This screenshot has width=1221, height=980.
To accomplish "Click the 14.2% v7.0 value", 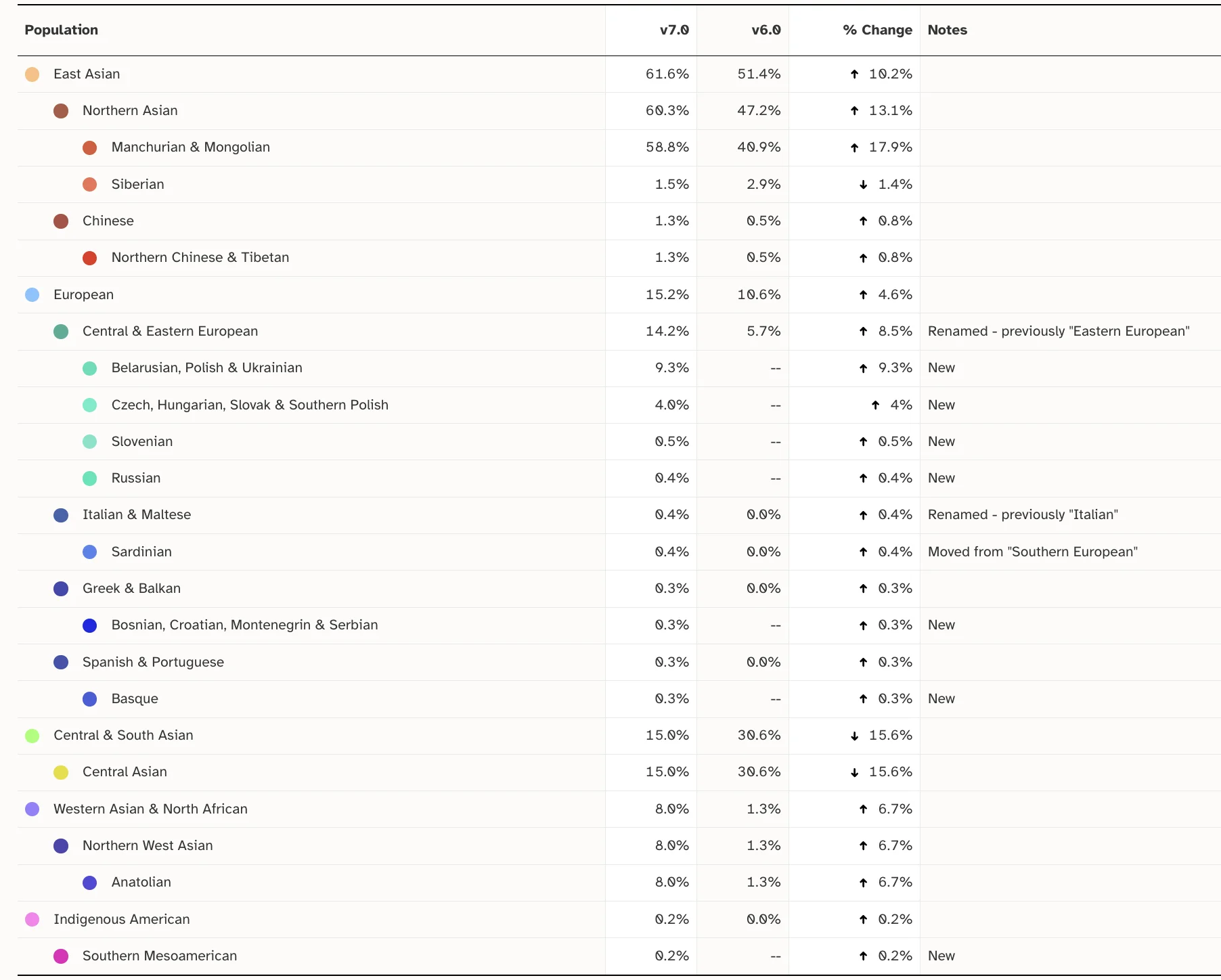I will 667,331.
